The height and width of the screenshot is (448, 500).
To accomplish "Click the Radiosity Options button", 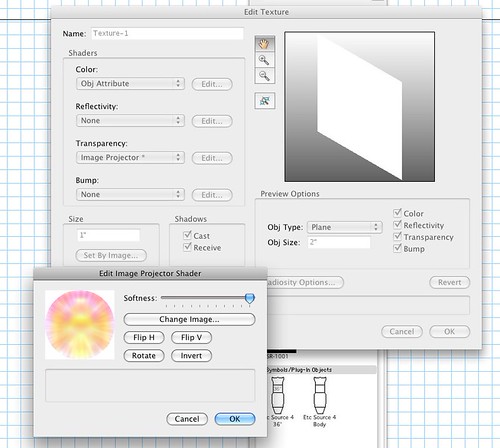I will [305, 282].
